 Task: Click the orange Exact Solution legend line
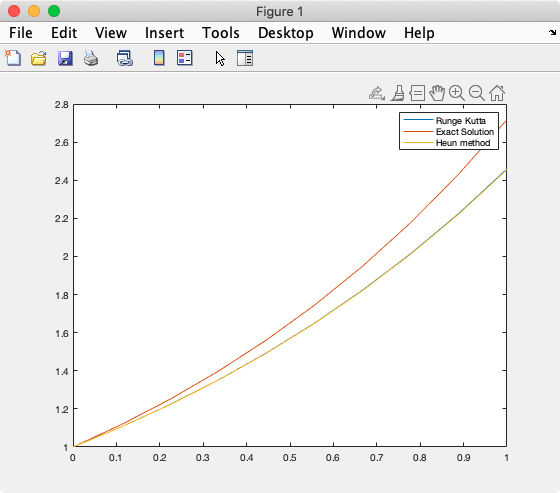[418, 131]
